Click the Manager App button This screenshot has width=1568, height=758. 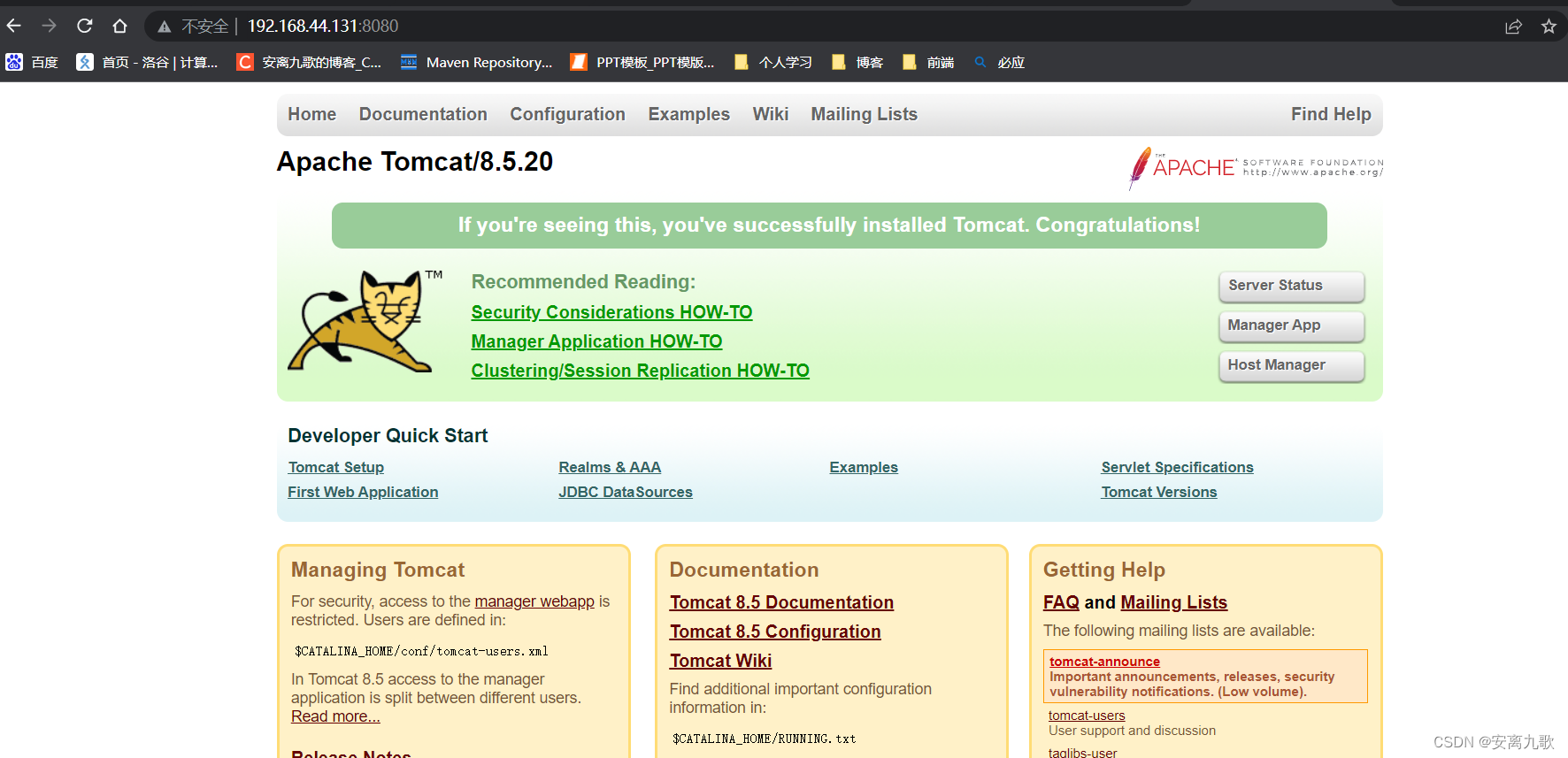[x=1291, y=325]
